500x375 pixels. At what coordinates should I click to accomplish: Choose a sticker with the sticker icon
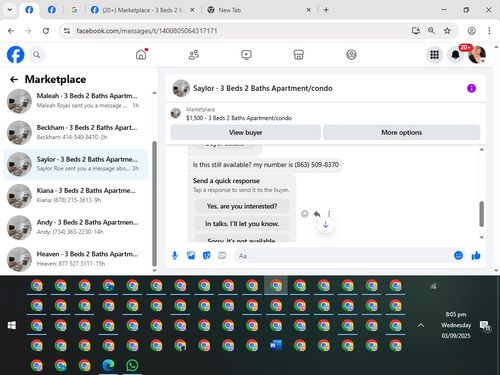click(x=207, y=256)
